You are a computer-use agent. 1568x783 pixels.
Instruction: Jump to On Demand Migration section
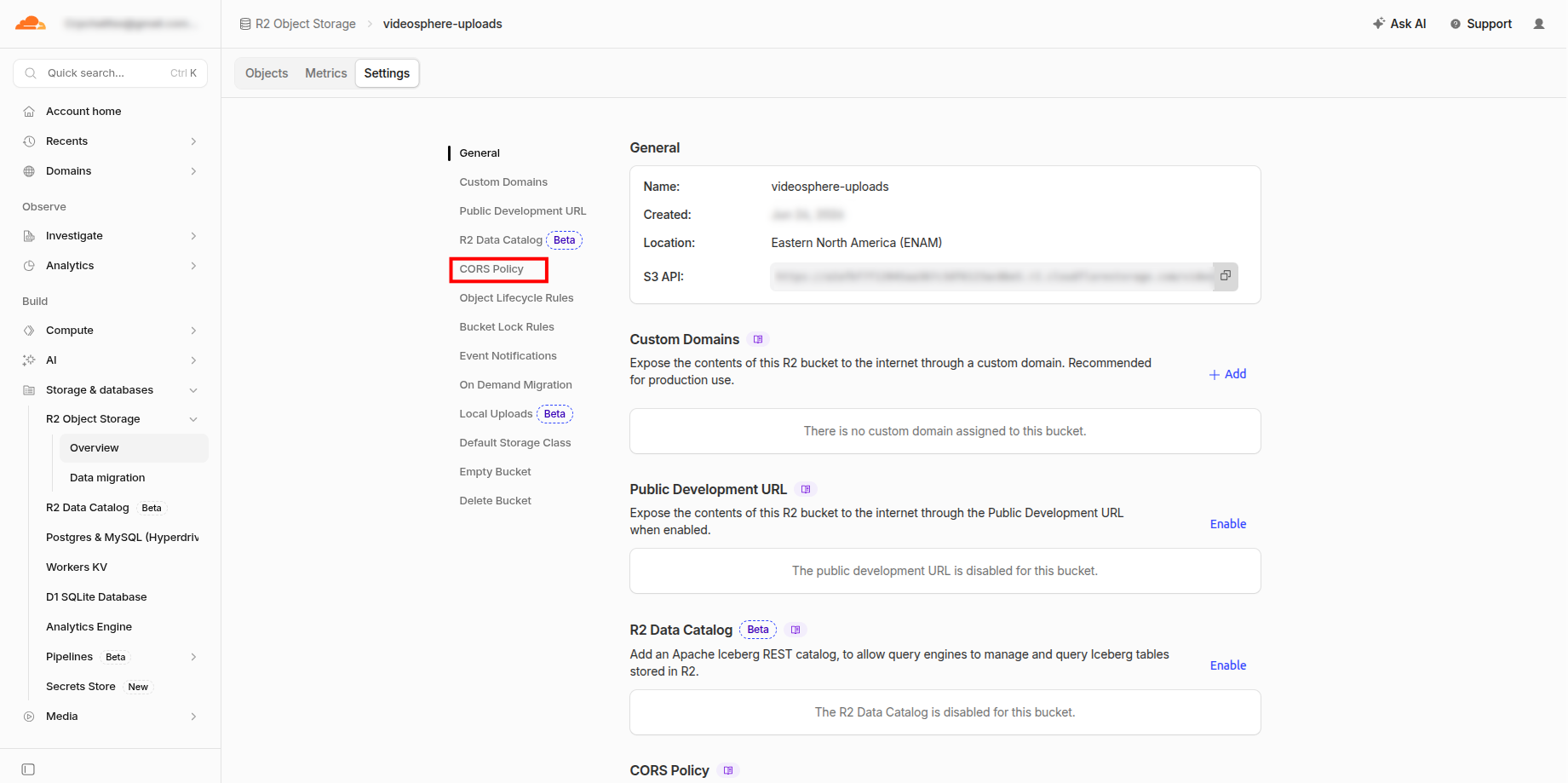pyautogui.click(x=515, y=385)
